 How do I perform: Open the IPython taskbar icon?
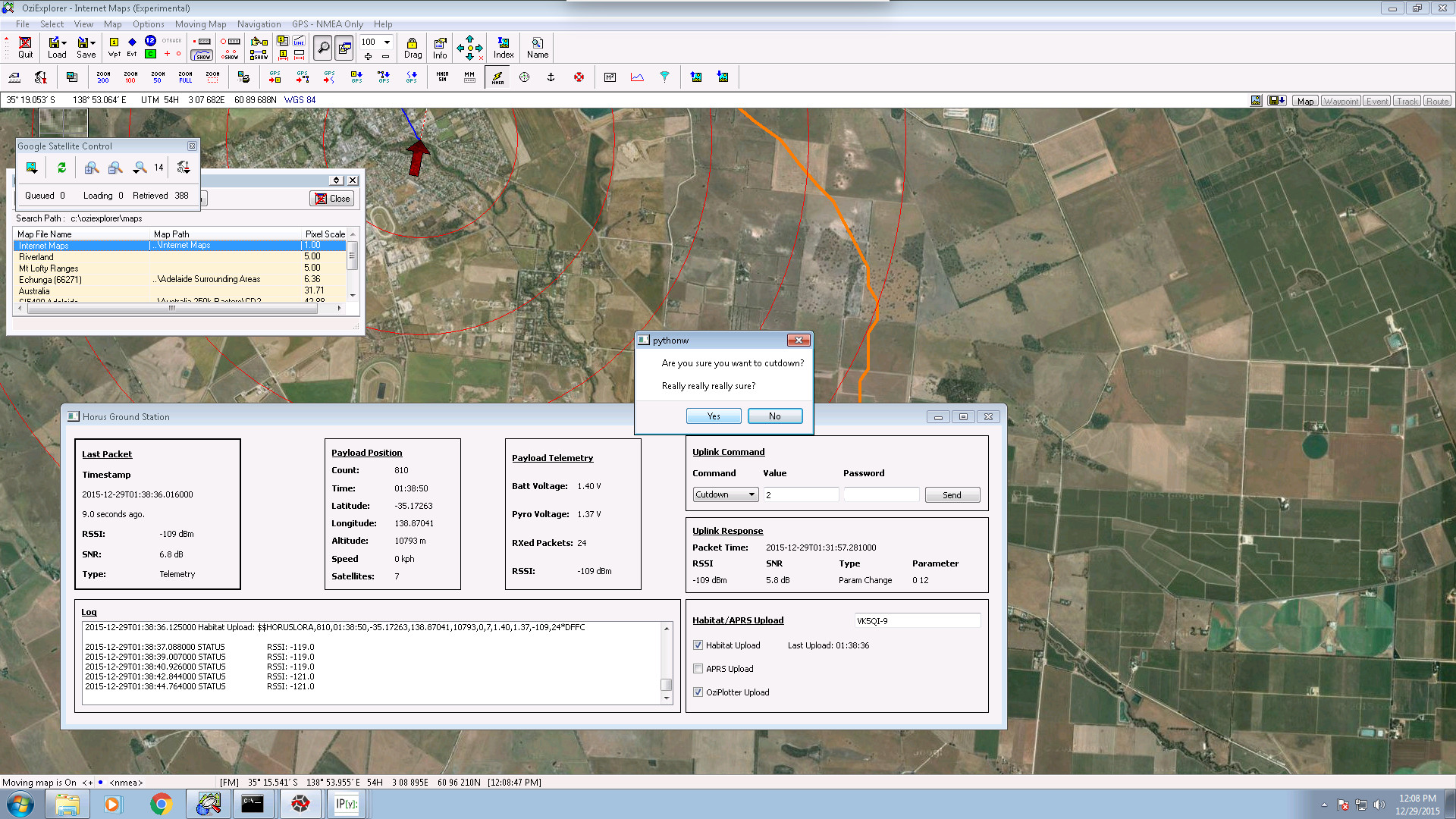tap(347, 804)
